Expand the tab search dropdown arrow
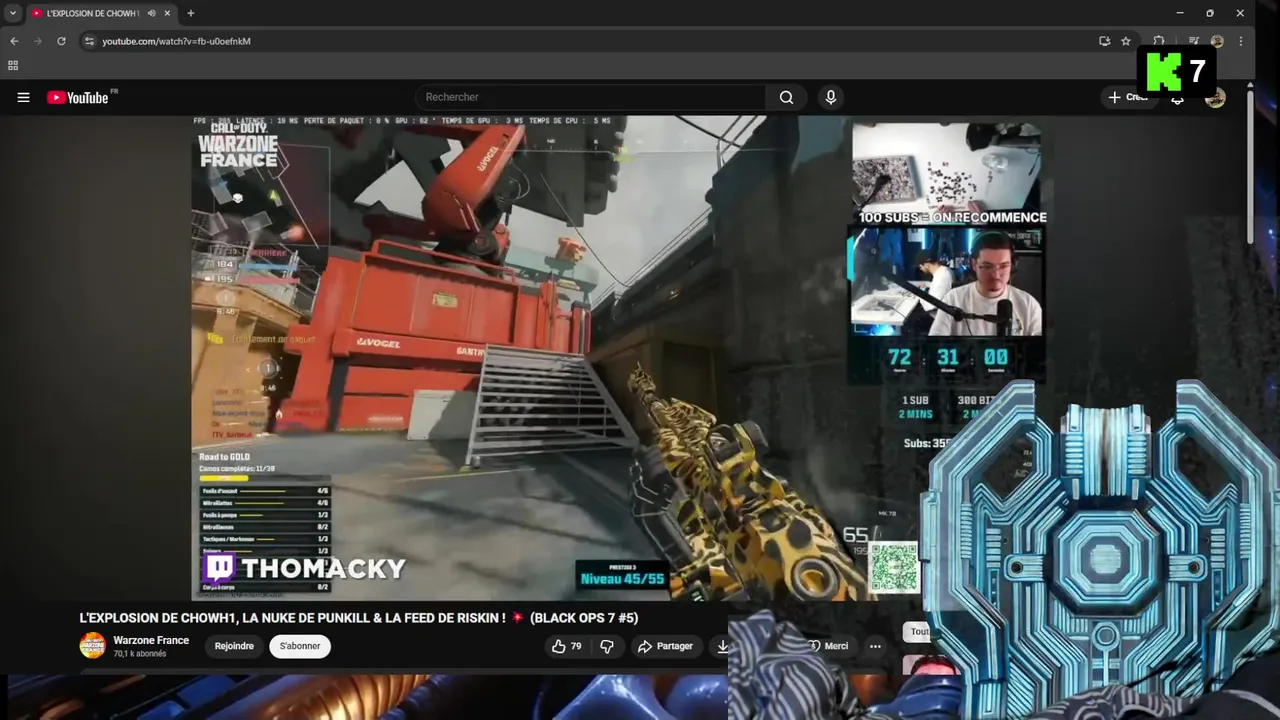Screen dimensions: 1280x720 (x=13, y=13)
